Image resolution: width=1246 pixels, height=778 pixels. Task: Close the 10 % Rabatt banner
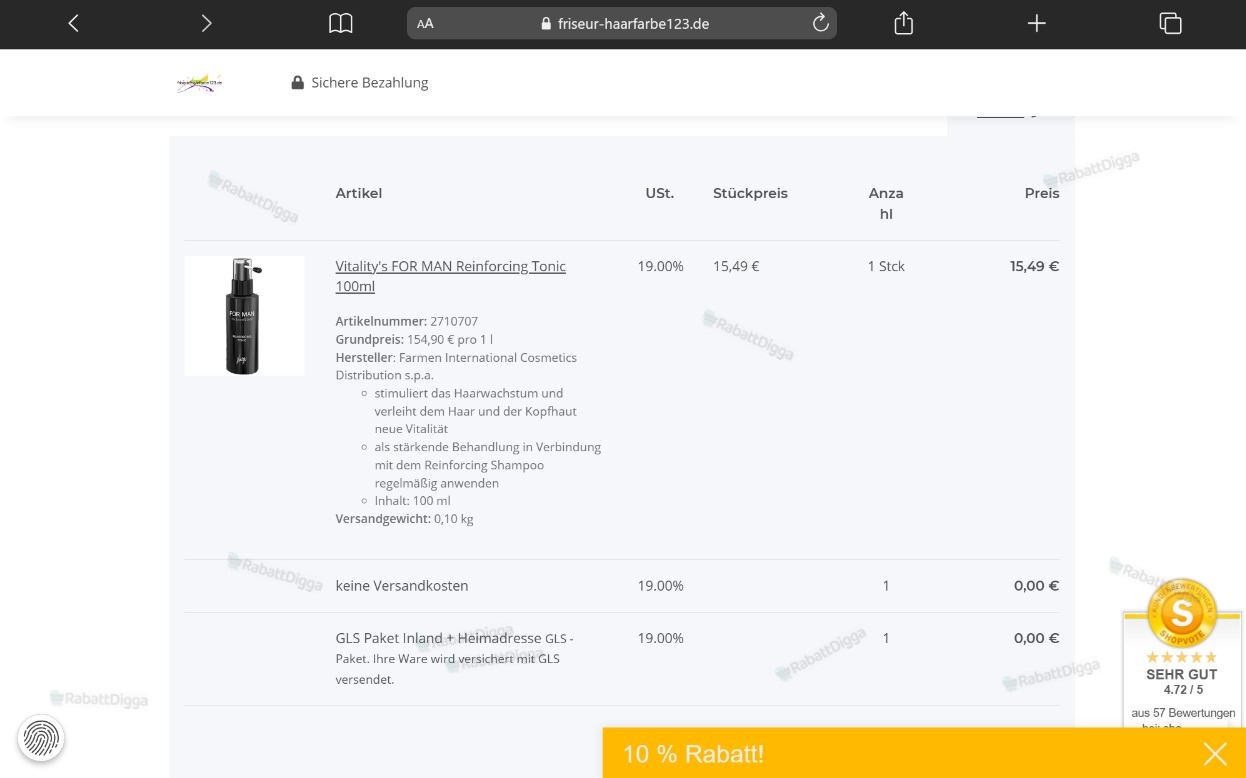point(1215,754)
